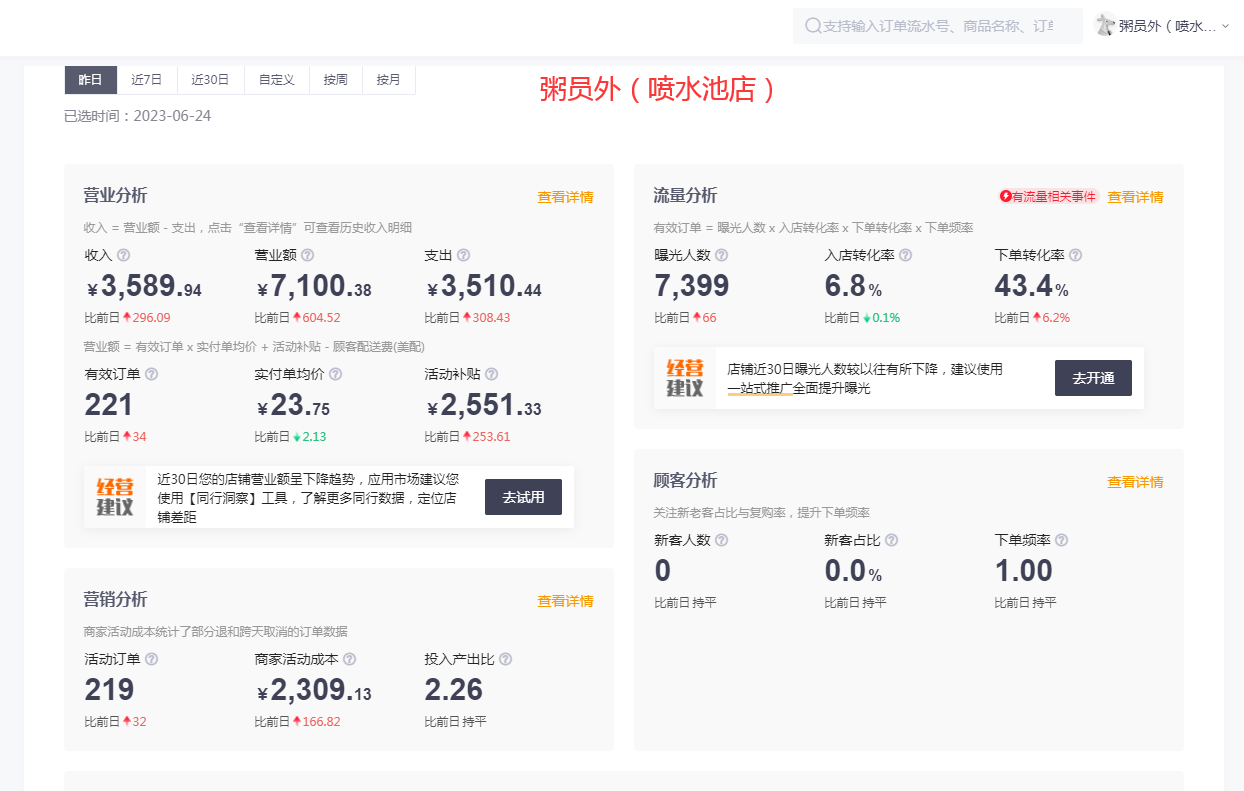1244x791 pixels.
Task: Click the 去开通 button
Action: 1093,378
